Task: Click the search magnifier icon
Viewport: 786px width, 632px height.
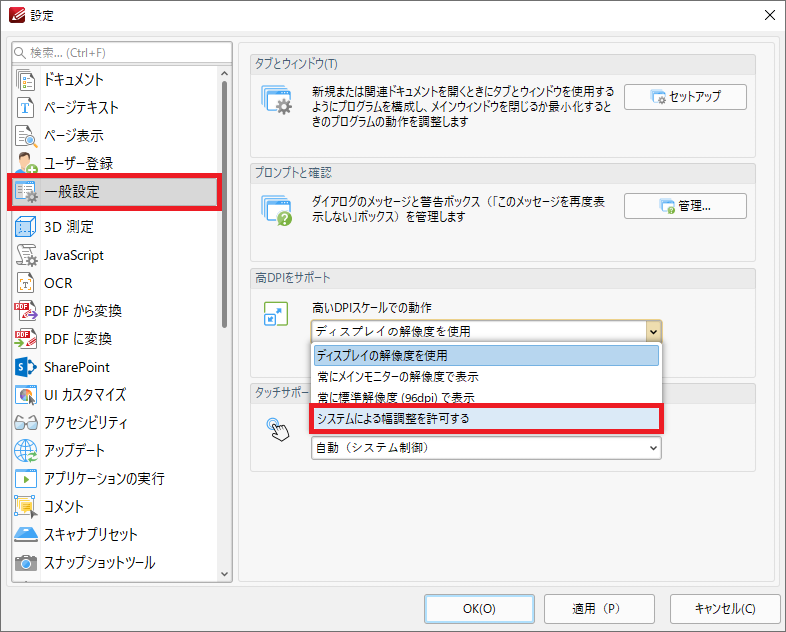Action: pyautogui.click(x=20, y=53)
